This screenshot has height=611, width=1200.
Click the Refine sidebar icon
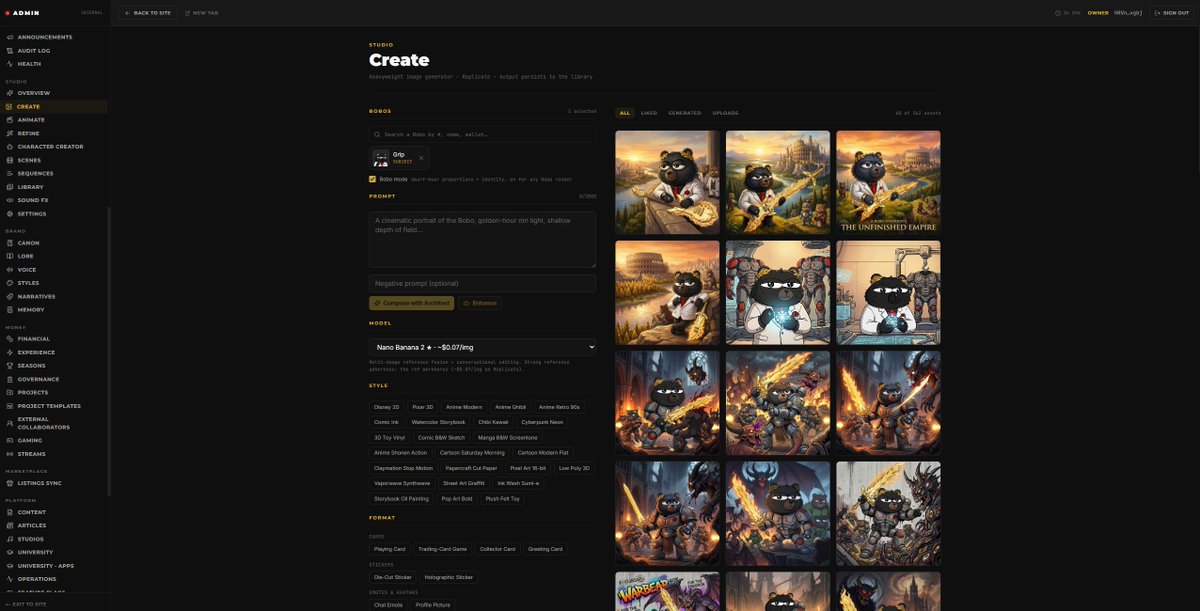9,133
